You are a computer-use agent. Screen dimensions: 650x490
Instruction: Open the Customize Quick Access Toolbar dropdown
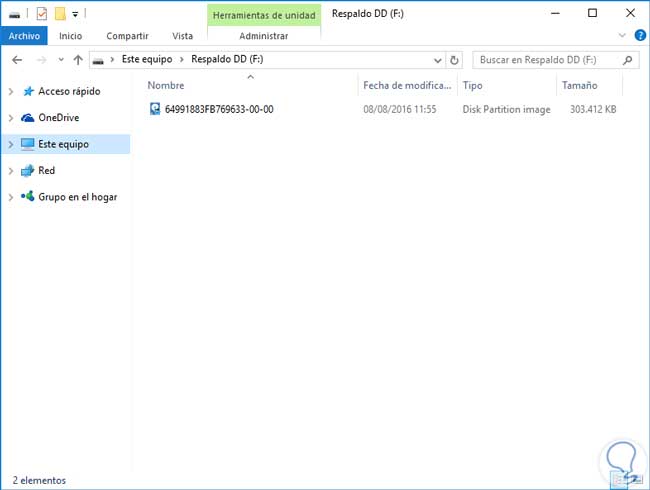click(75, 15)
